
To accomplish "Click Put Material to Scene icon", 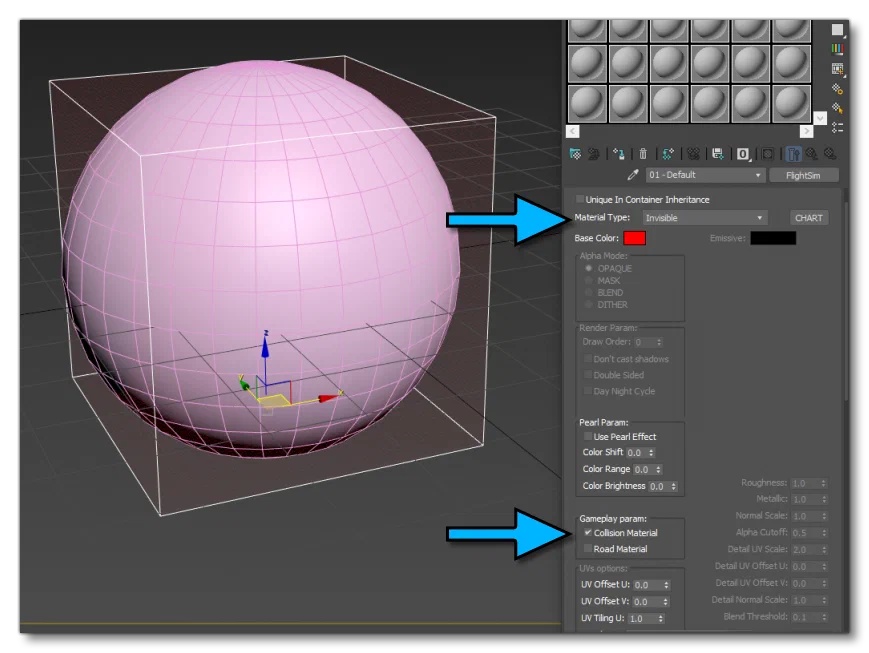I will 594,154.
